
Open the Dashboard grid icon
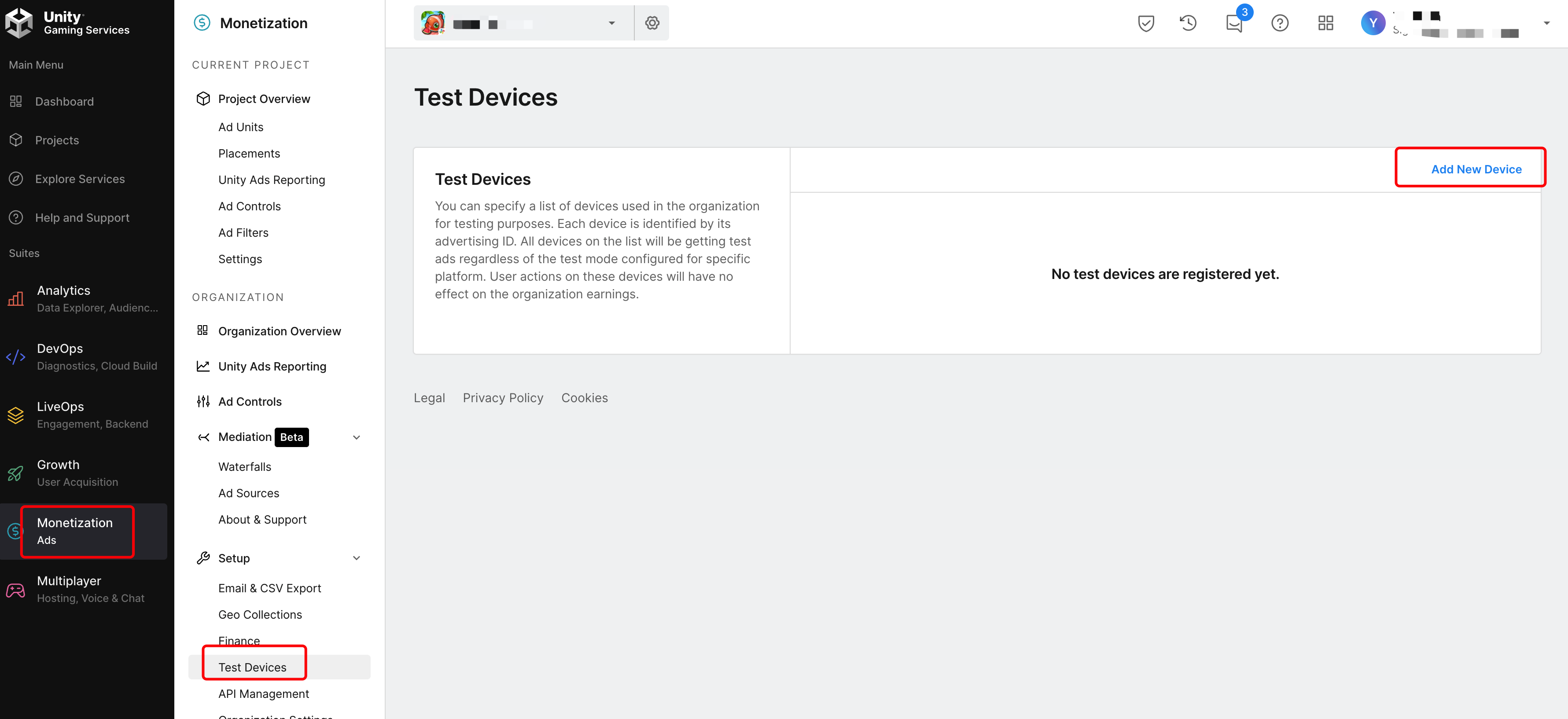pyautogui.click(x=16, y=101)
